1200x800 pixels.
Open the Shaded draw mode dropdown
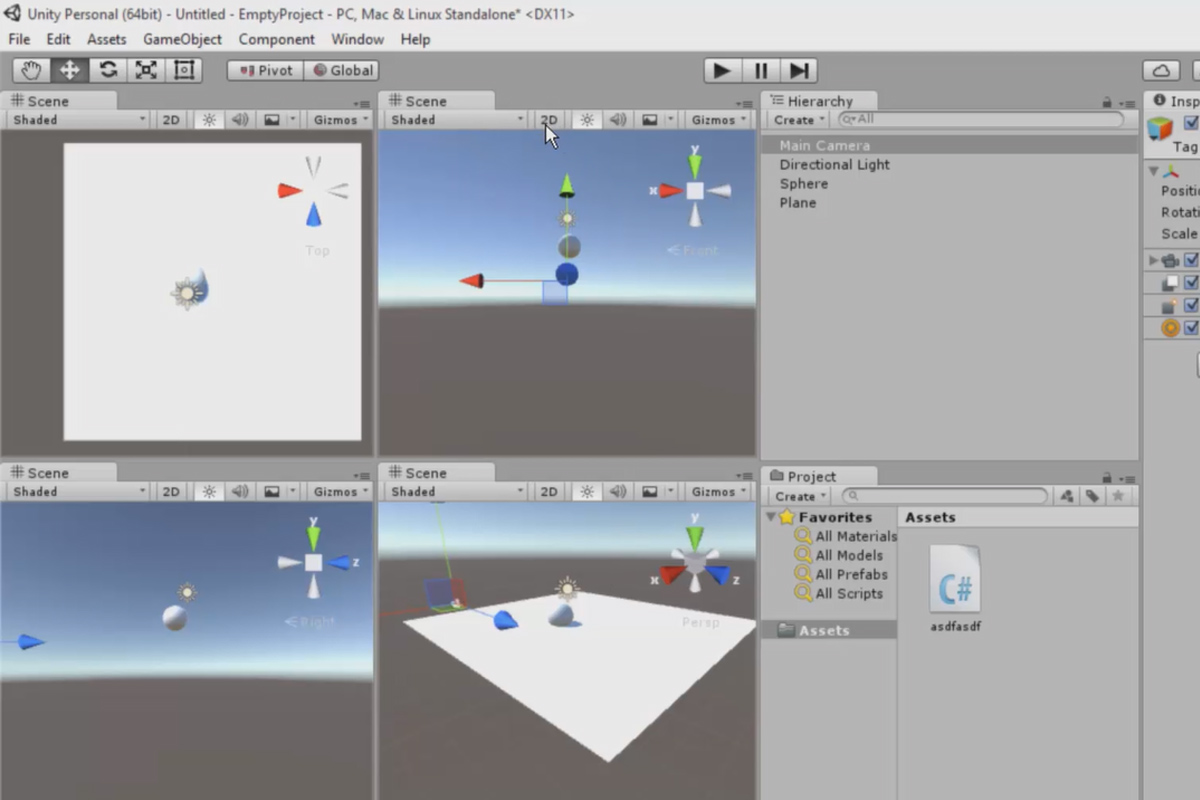75,119
